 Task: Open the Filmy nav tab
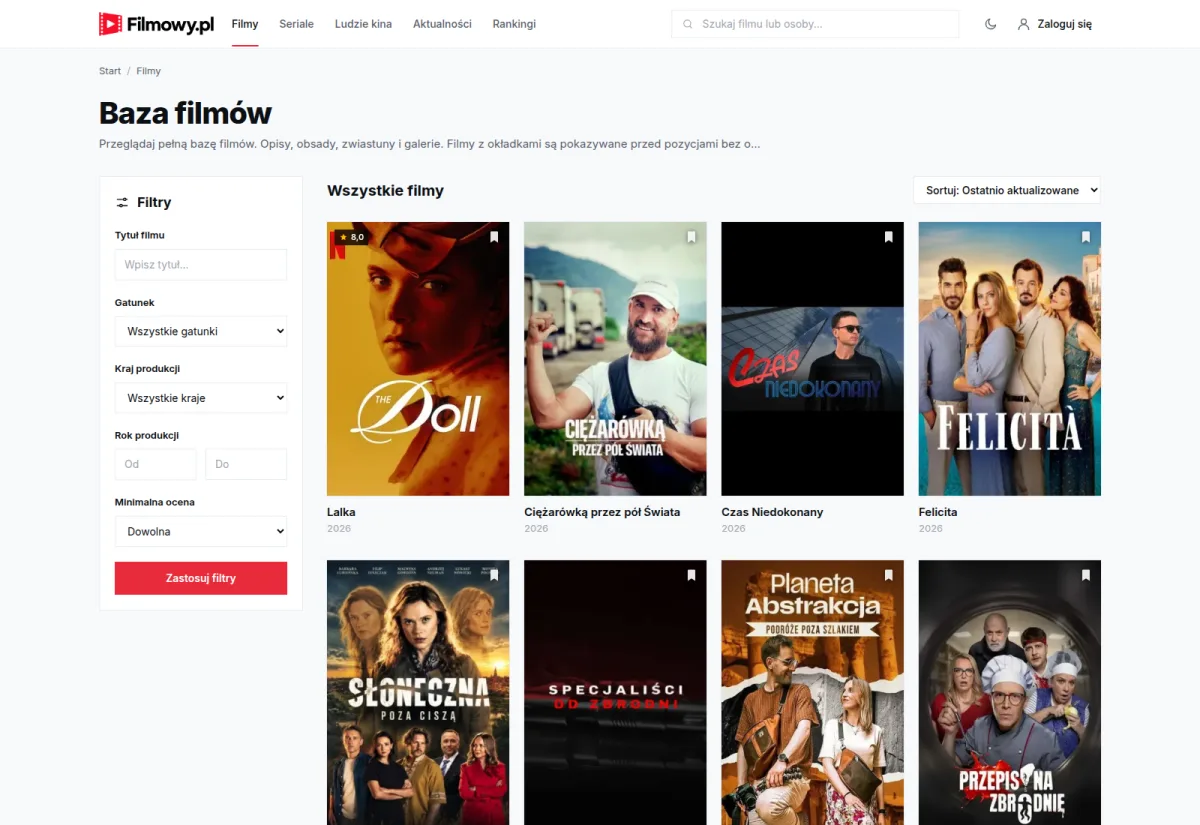[245, 24]
